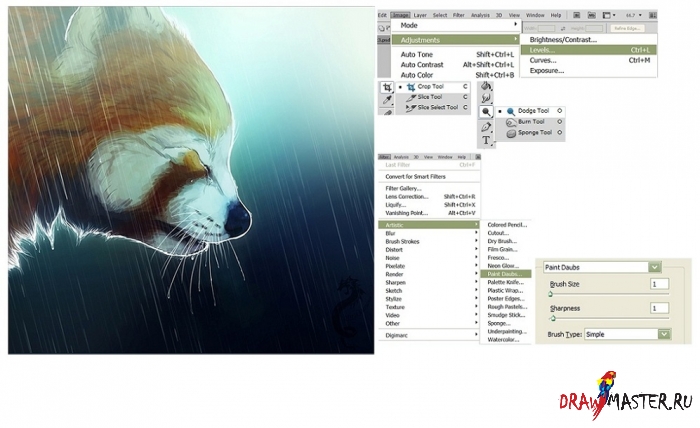Select the Paint Bucket tool icon

(486, 86)
